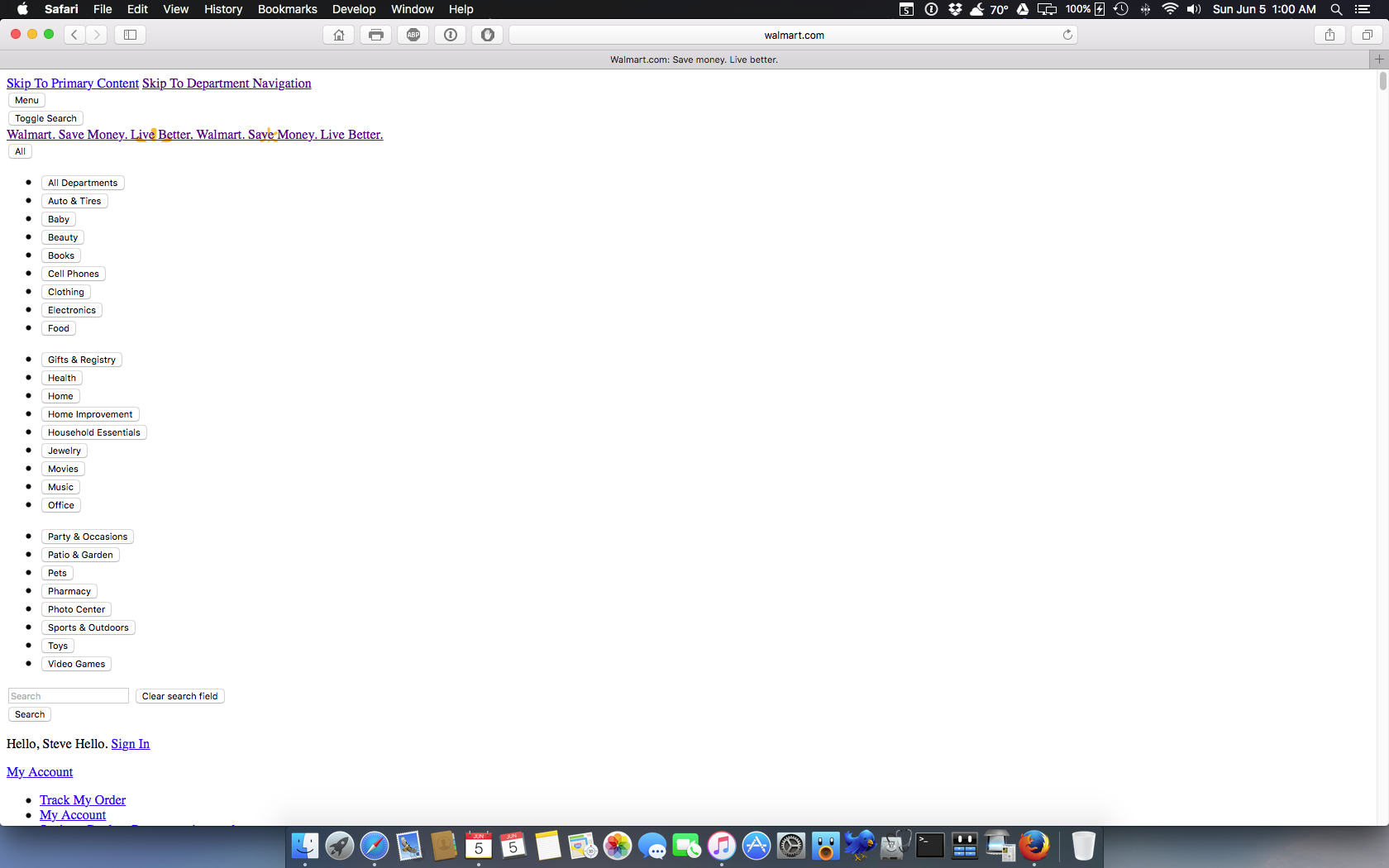Follow the Sign In link
Viewport: 1389px width, 868px height.
tap(131, 744)
